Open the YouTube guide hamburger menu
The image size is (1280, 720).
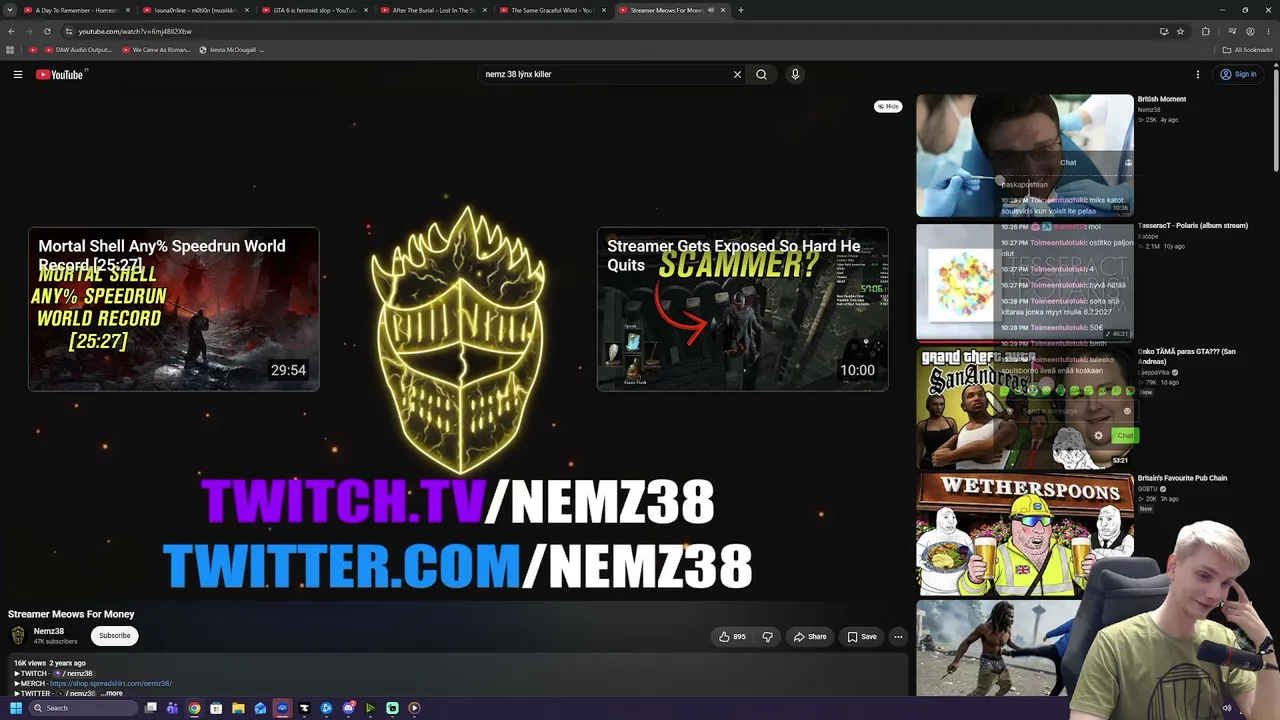pyautogui.click(x=18, y=74)
